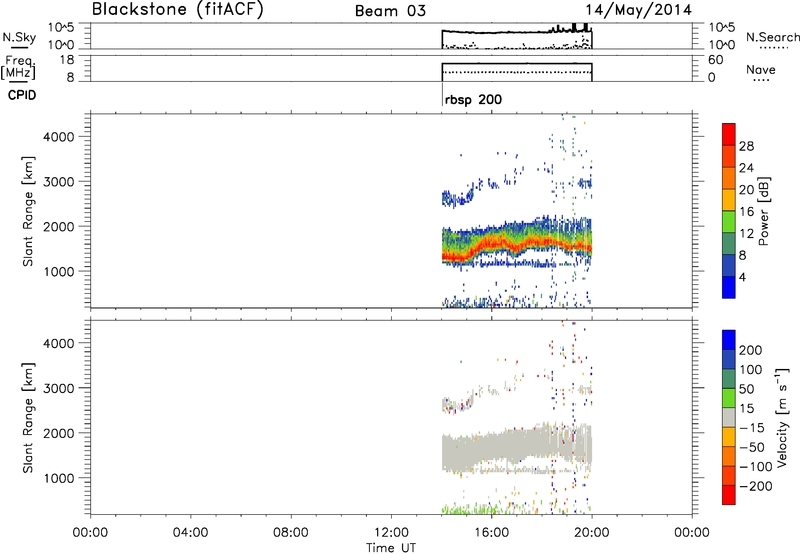
Task: Click the '20:00' time axis tick label
Action: (591, 533)
